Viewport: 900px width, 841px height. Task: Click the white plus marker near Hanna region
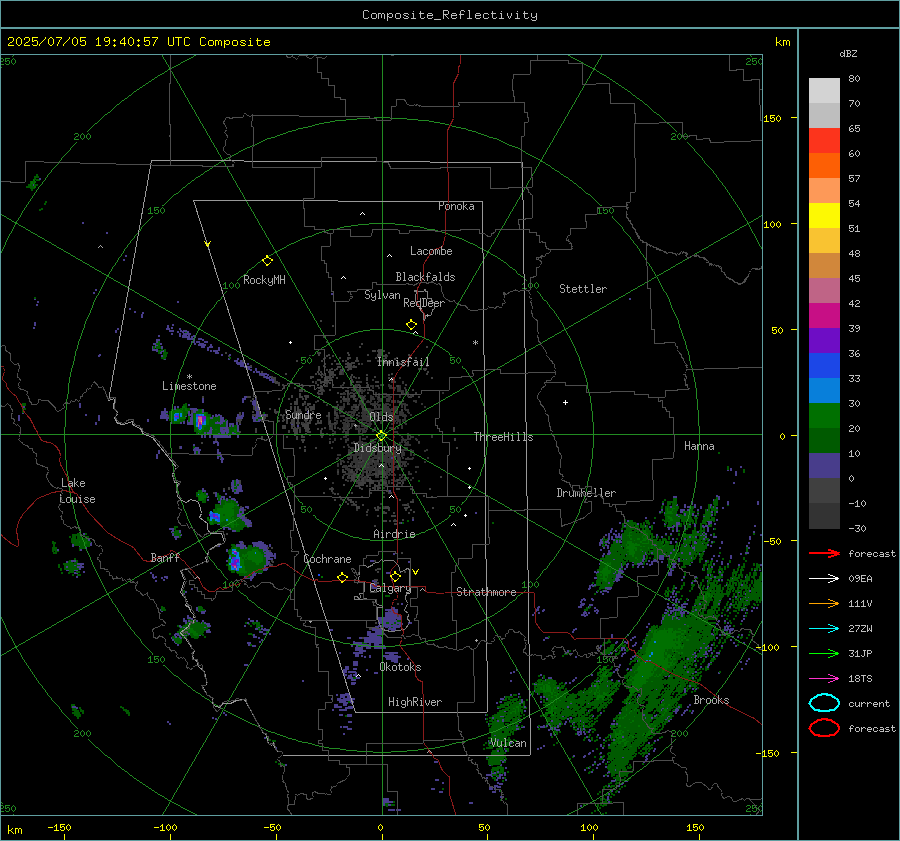(565, 402)
